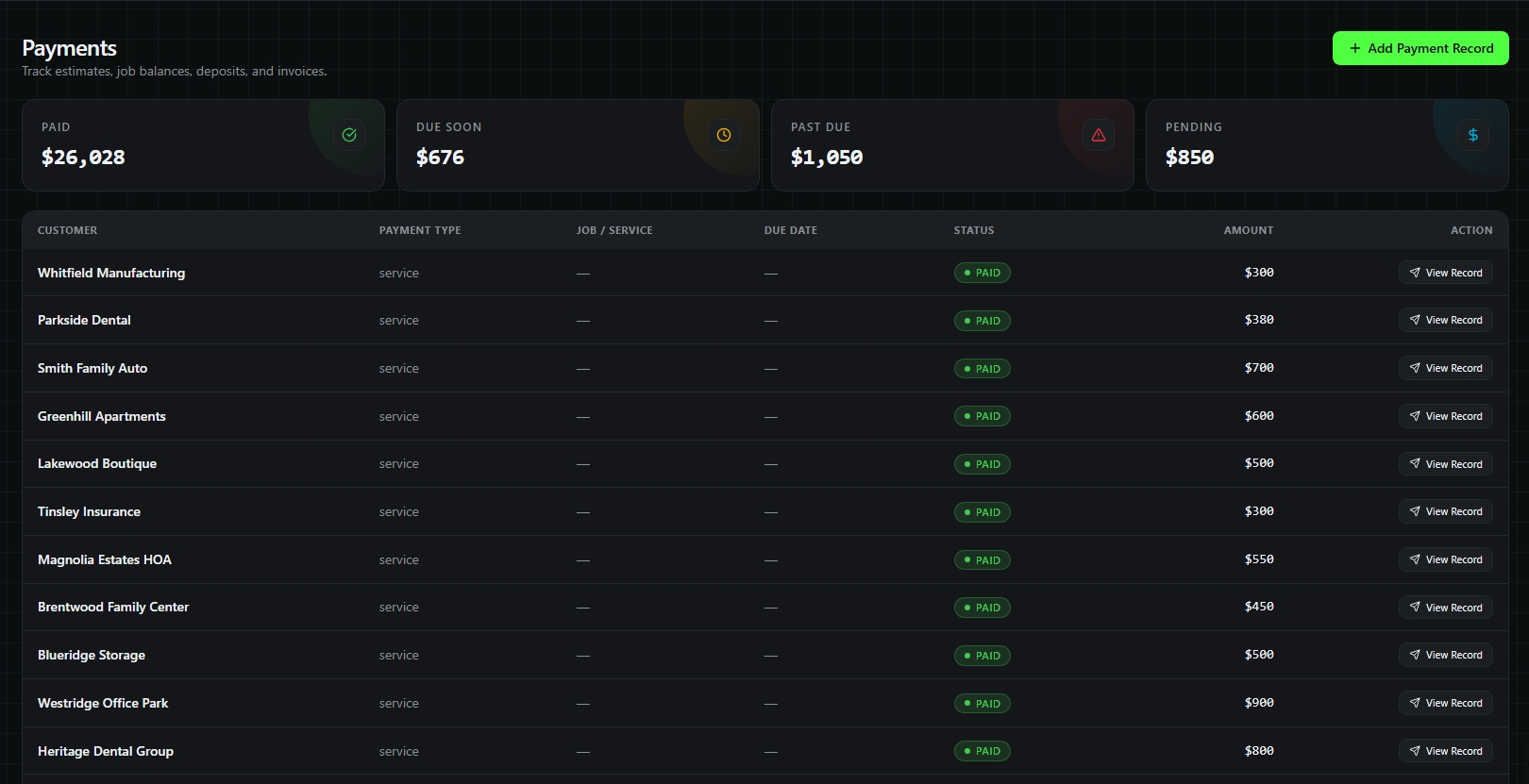Click the $26,028 Paid total
The image size is (1529, 784).
[x=83, y=158]
